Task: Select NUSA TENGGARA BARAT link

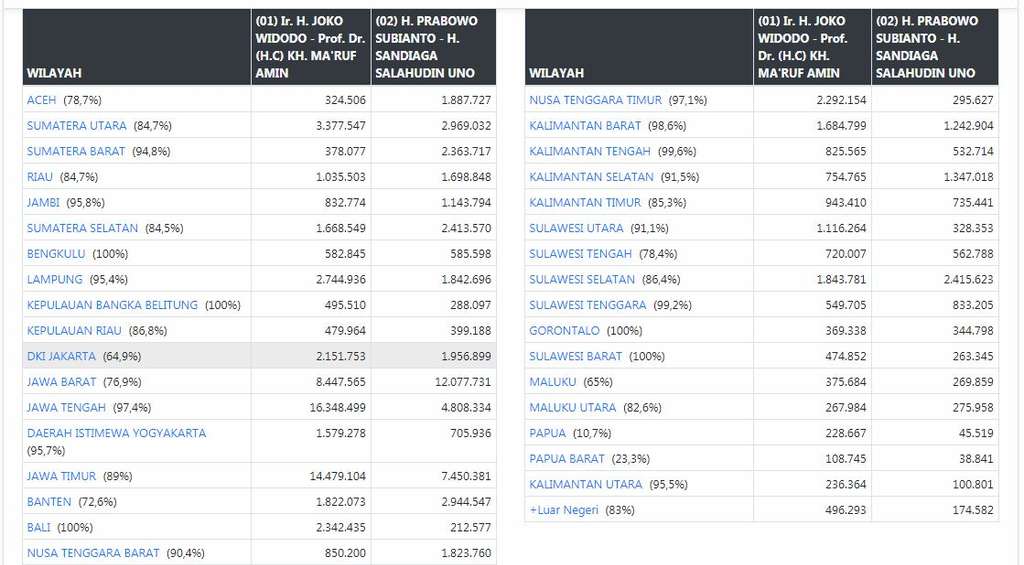Action: [x=93, y=553]
